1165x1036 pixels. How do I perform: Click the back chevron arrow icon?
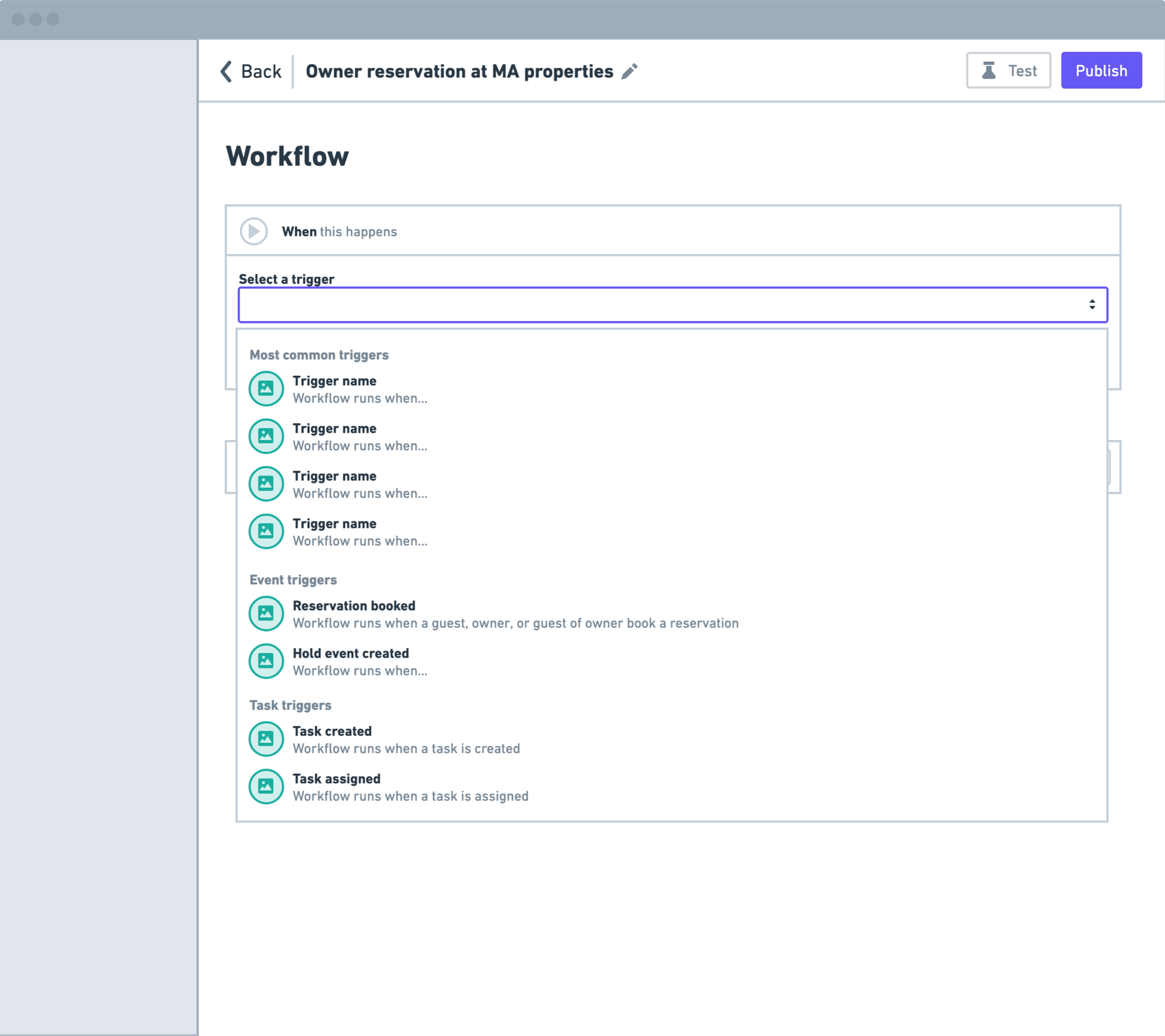pyautogui.click(x=226, y=71)
